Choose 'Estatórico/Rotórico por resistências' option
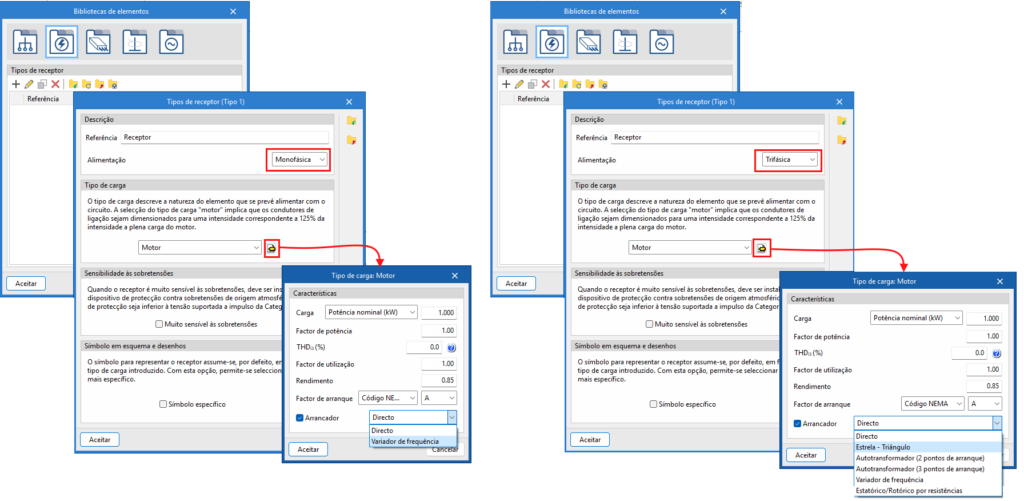The width and height of the screenshot is (1024, 501). tap(927, 490)
